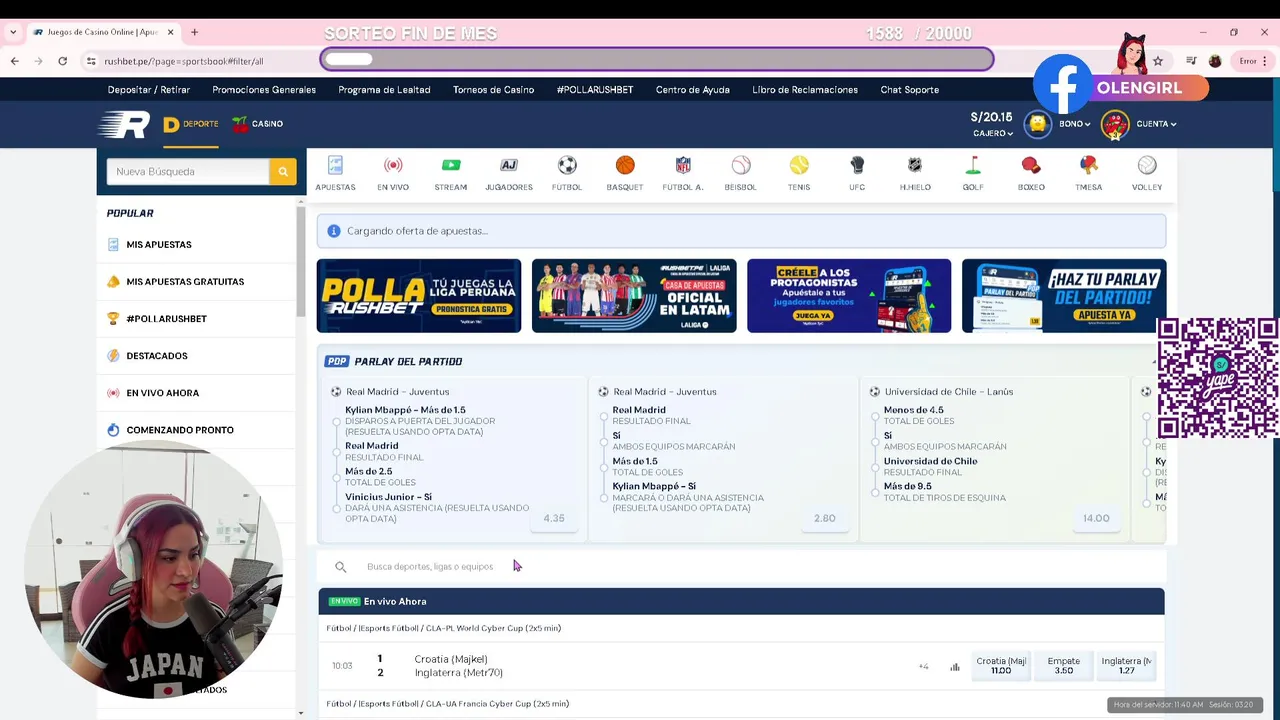The width and height of the screenshot is (1280, 720).
Task: Bet on Empate odds 3.50
Action: 1063,666
